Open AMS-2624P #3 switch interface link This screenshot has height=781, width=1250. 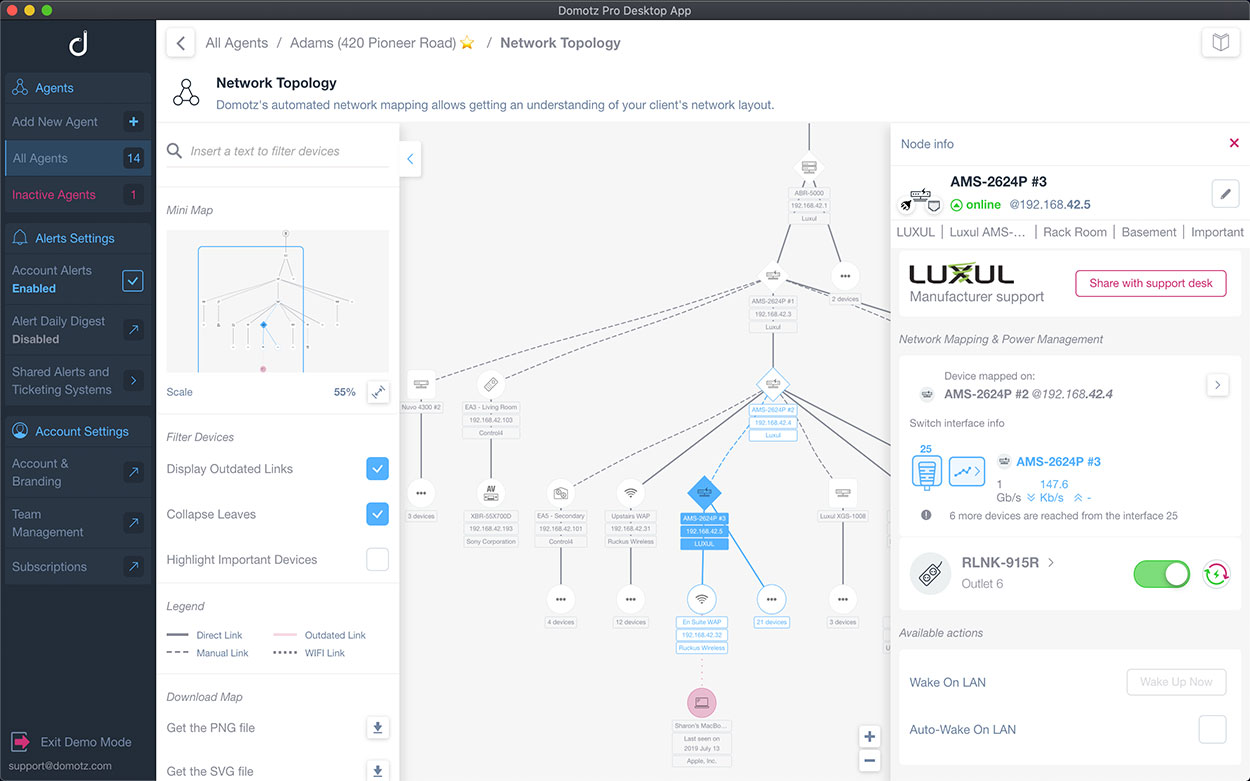pos(1058,462)
